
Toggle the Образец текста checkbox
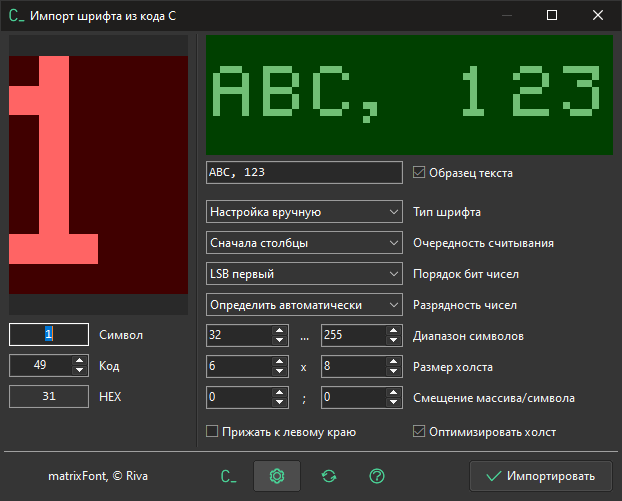pyautogui.click(x=420, y=172)
